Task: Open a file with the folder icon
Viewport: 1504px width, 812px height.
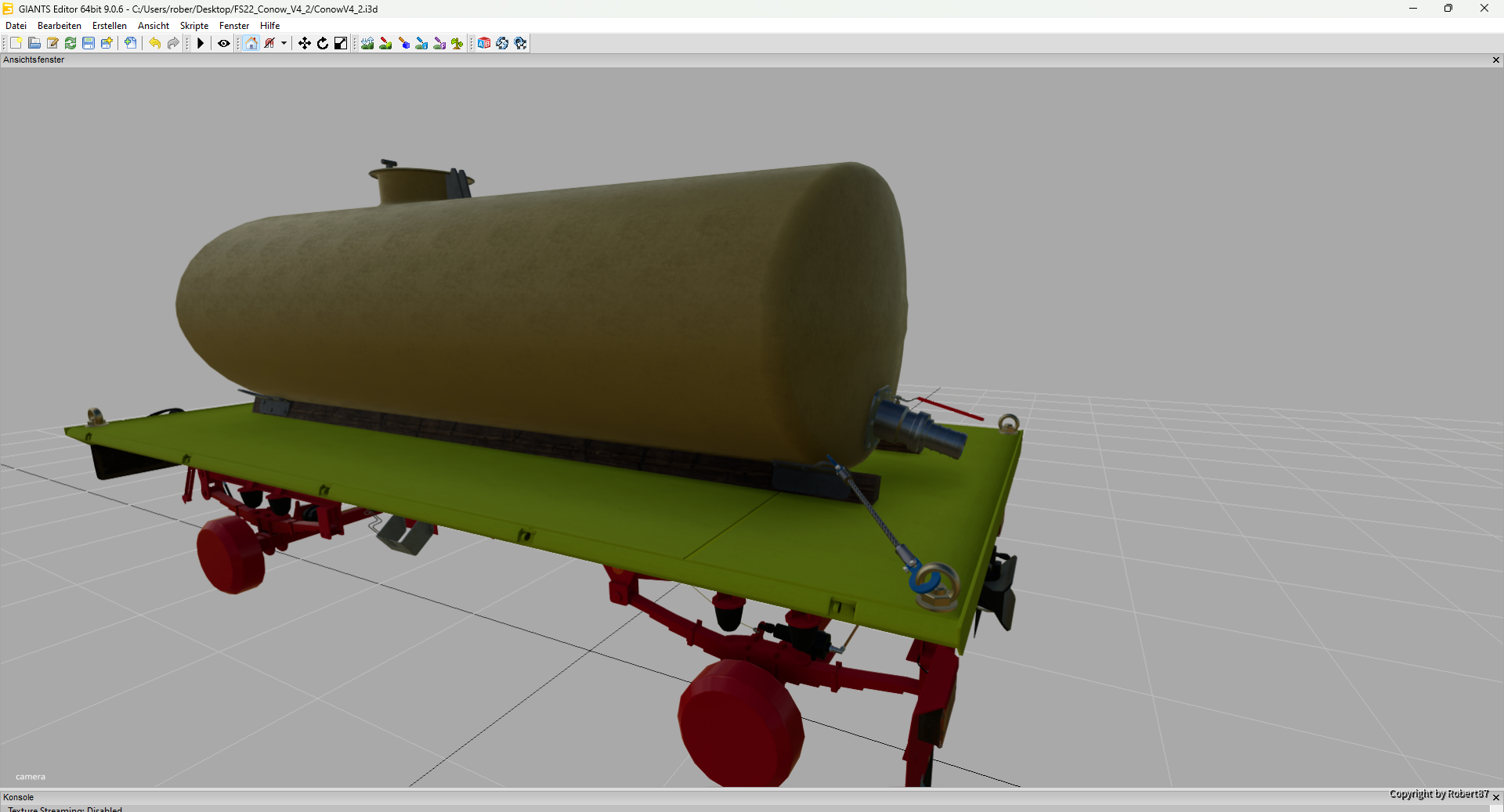Action: click(34, 43)
